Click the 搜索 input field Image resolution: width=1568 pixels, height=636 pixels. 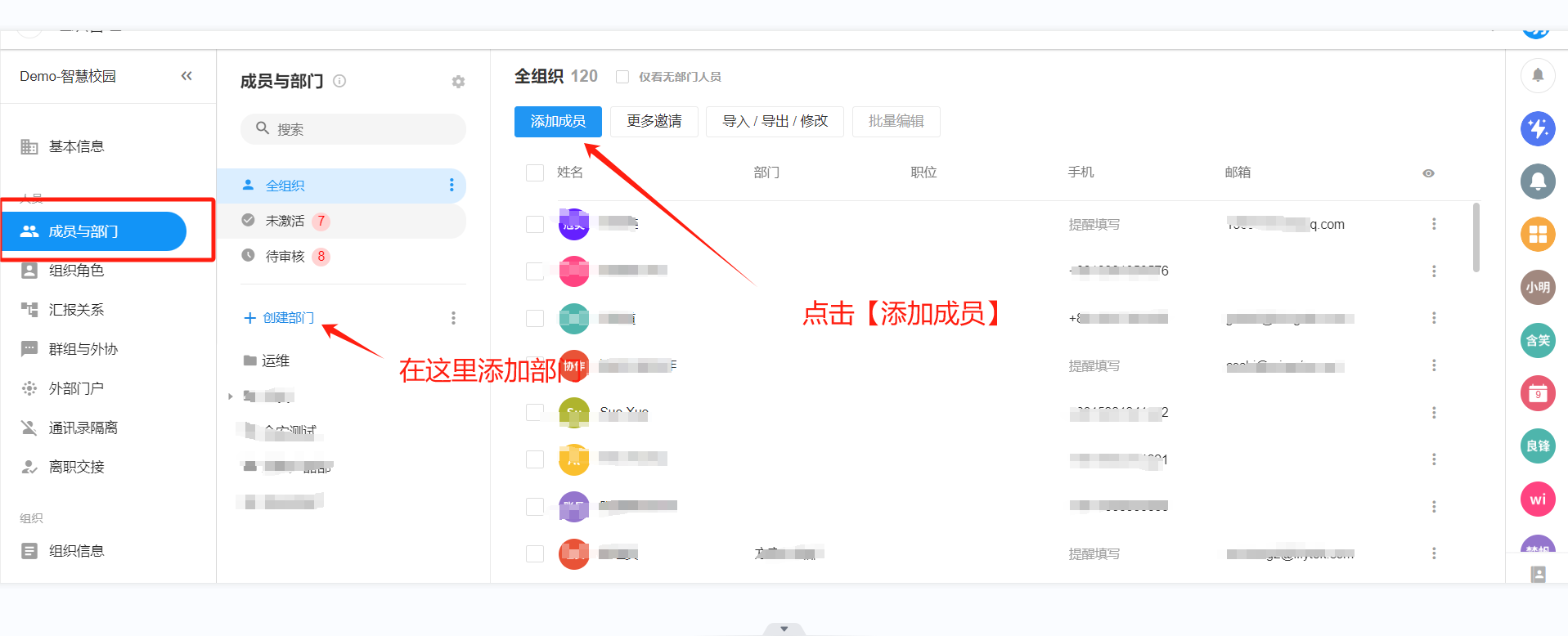360,129
